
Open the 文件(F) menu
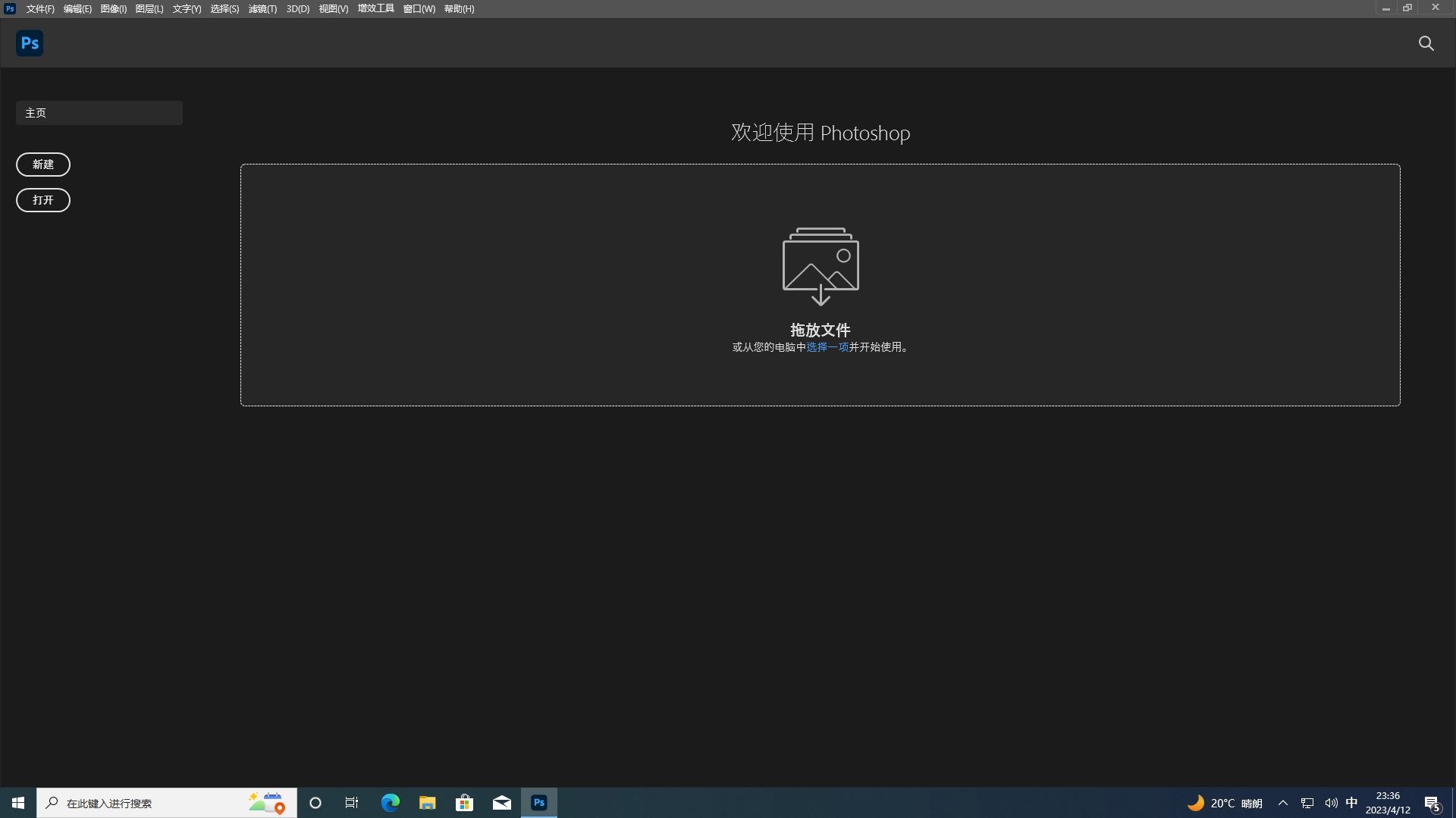tap(40, 8)
